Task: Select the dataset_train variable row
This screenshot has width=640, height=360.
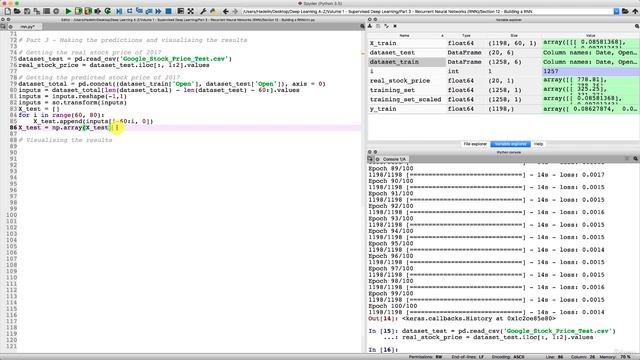Action: click(503, 62)
